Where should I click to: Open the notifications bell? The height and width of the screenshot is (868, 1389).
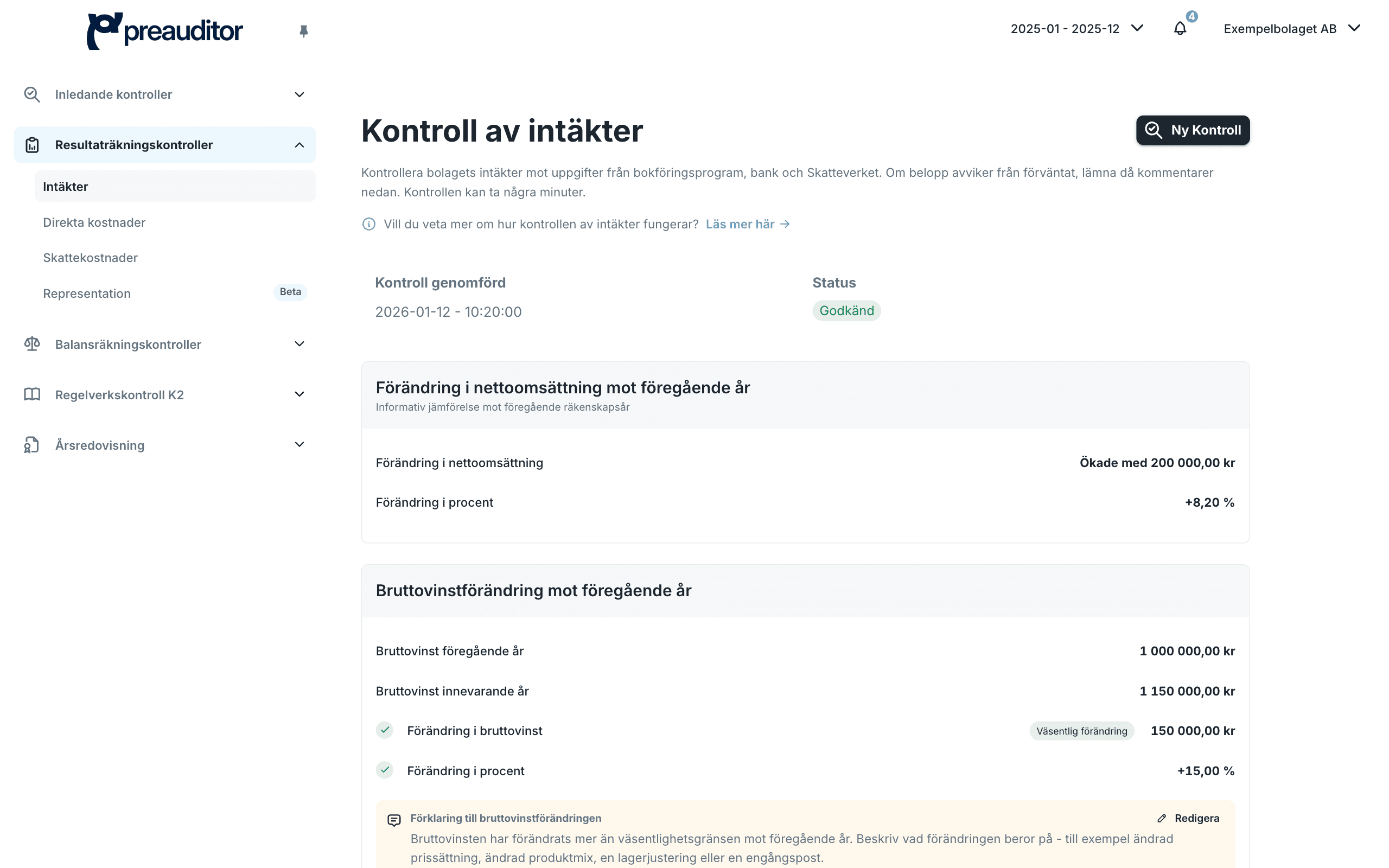[1180, 28]
